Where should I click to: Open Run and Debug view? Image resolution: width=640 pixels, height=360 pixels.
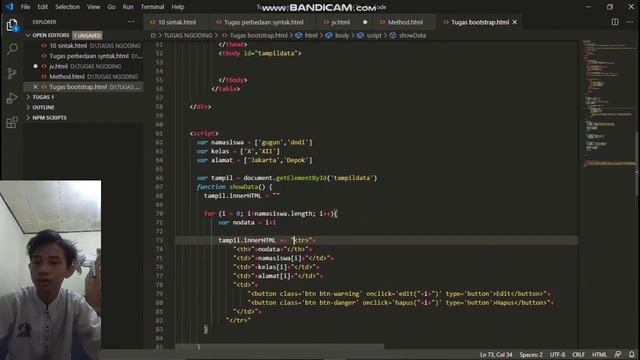point(12,98)
